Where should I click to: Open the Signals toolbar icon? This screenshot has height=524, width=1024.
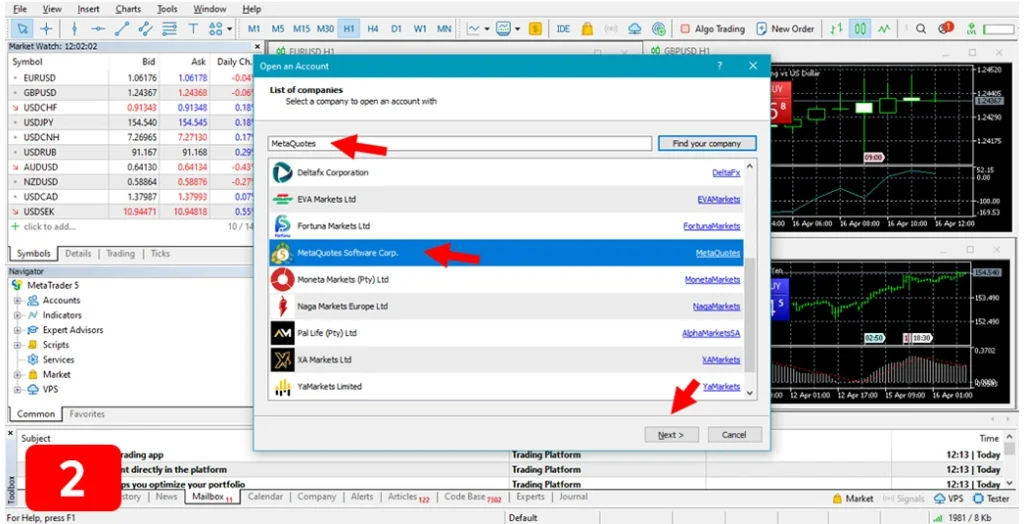point(611,29)
